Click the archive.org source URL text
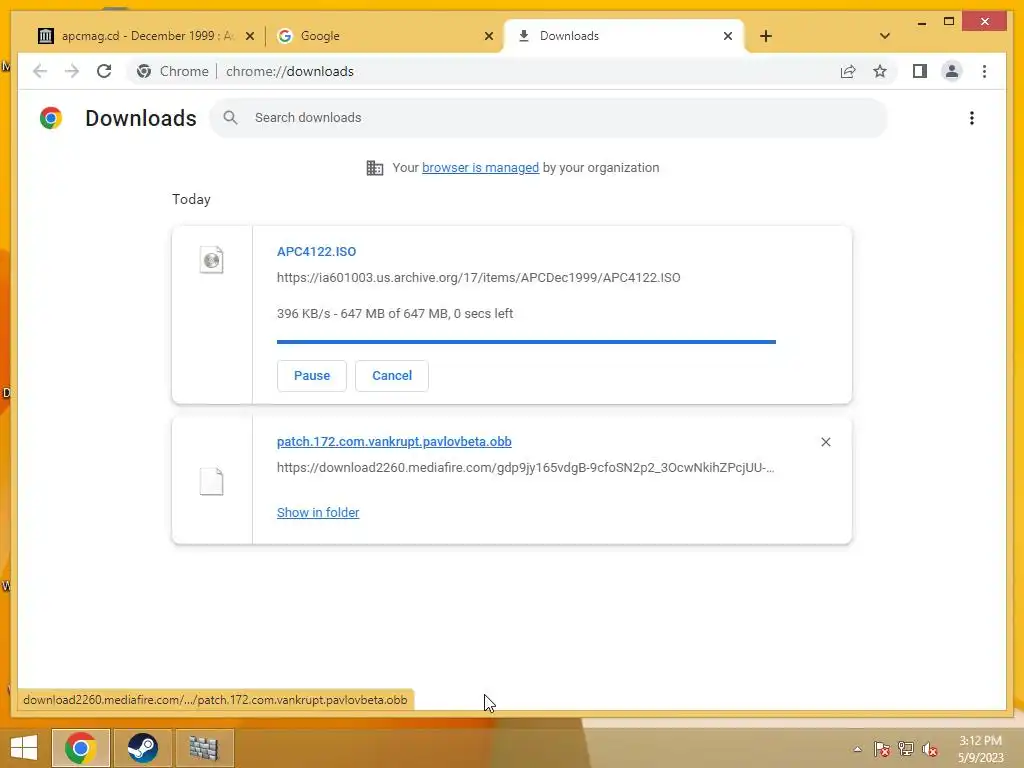The image size is (1024, 768). pos(478,278)
